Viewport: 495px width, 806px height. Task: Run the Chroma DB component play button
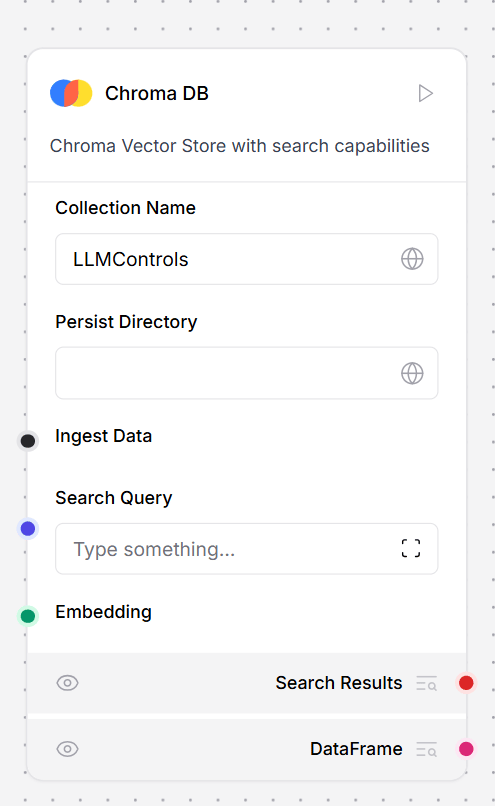(425, 94)
